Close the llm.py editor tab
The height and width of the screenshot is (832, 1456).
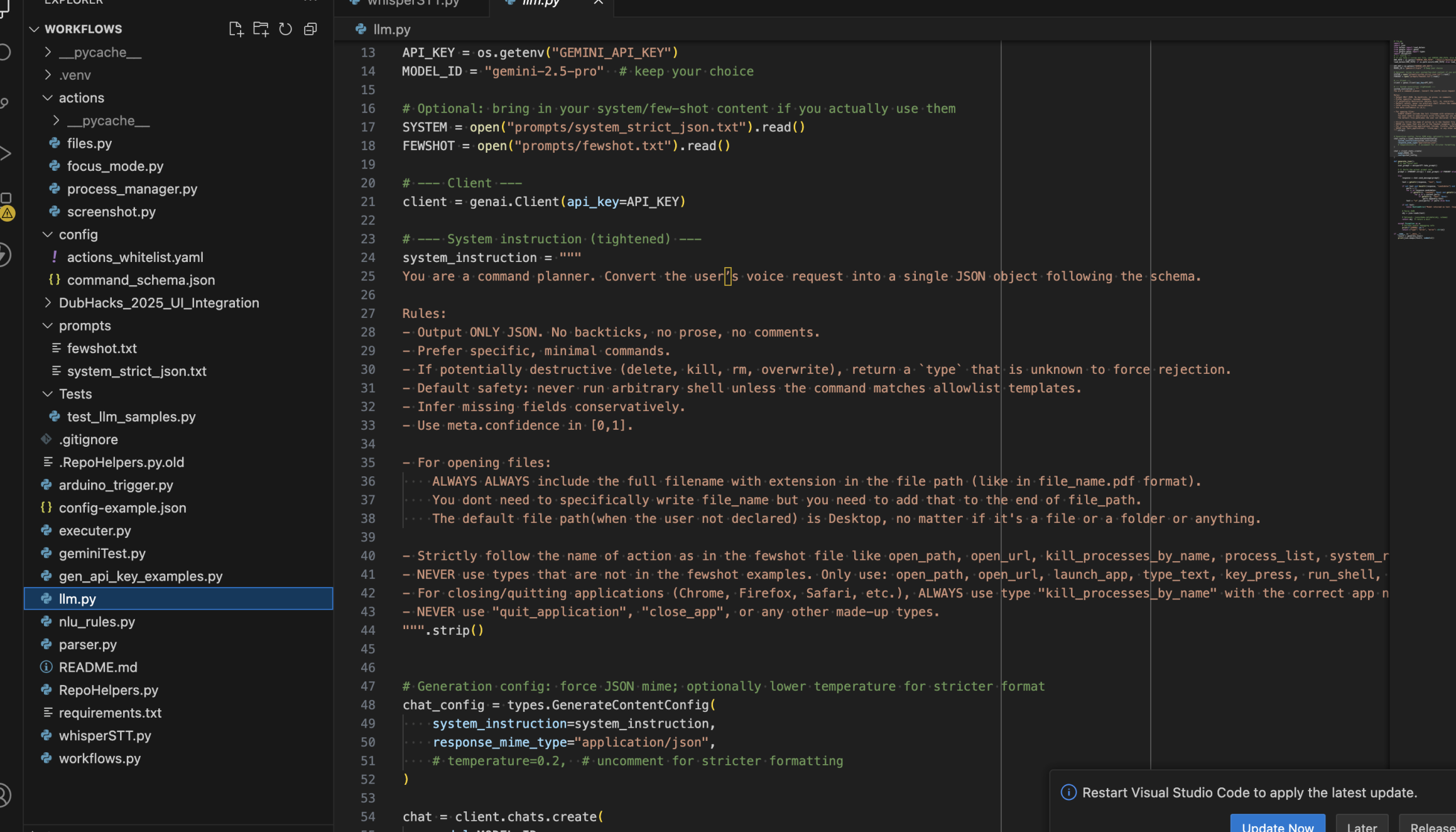point(598,3)
